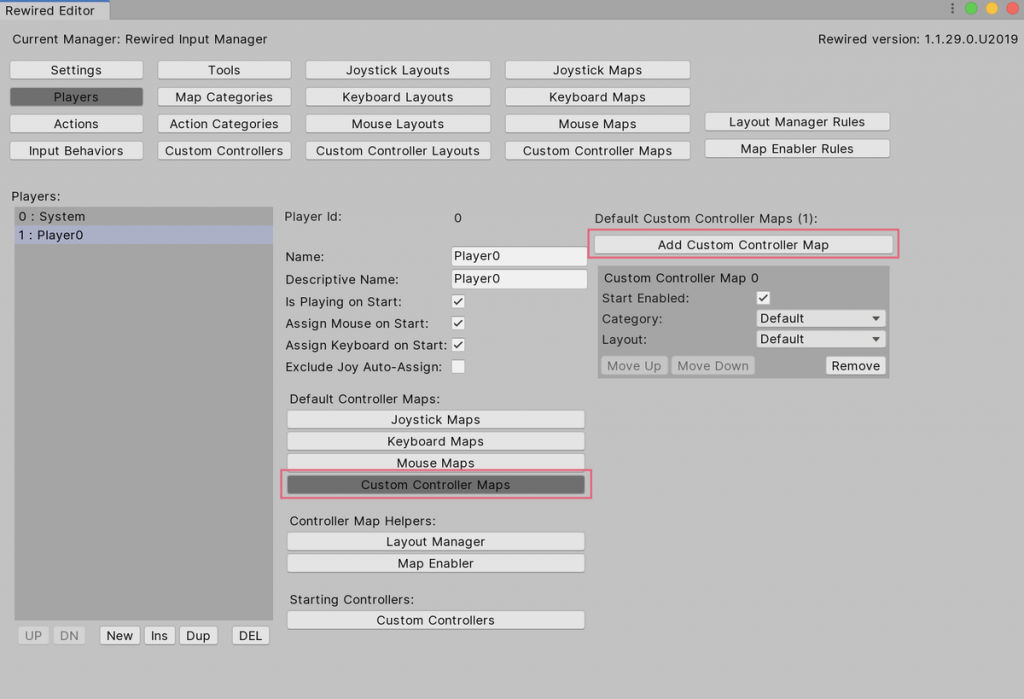The width and height of the screenshot is (1024, 699).
Task: Open Custom Controller Layouts
Action: pos(398,151)
